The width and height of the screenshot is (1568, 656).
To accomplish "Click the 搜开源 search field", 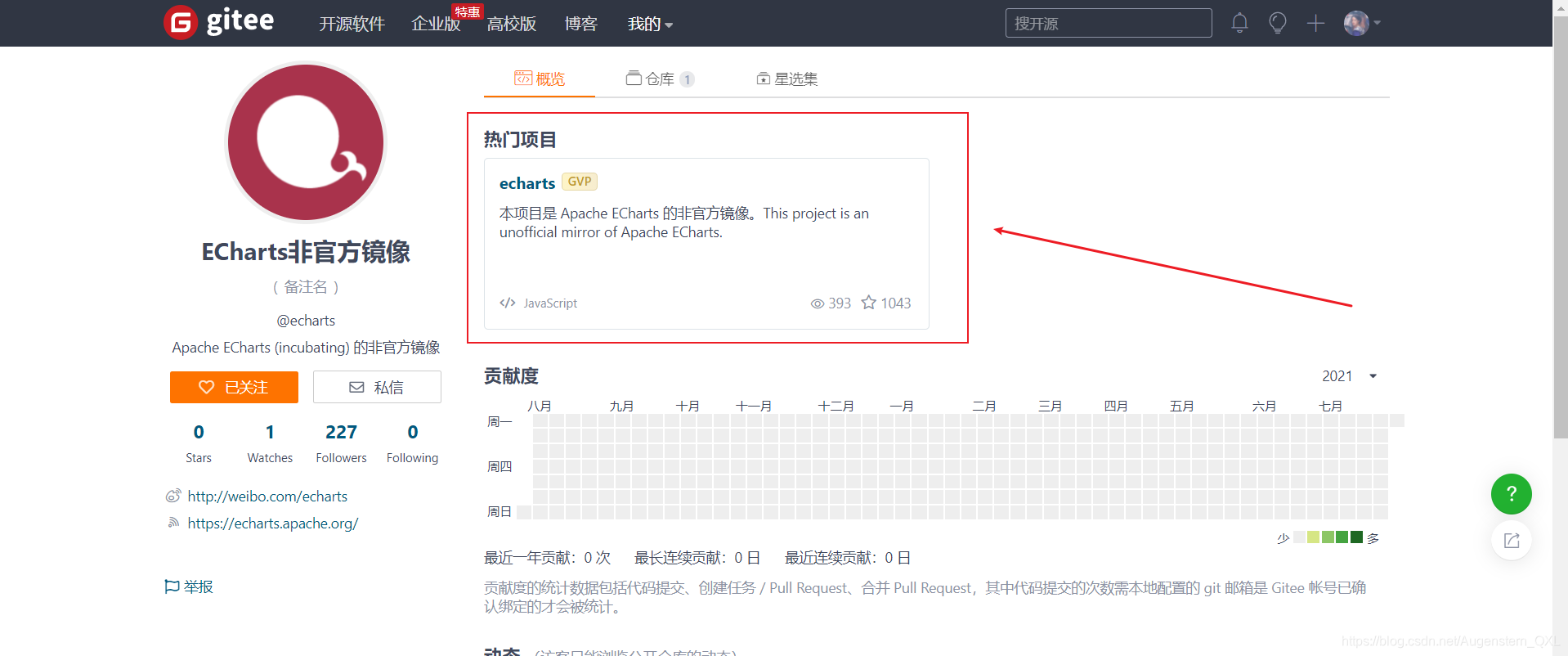I will point(1108,23).
